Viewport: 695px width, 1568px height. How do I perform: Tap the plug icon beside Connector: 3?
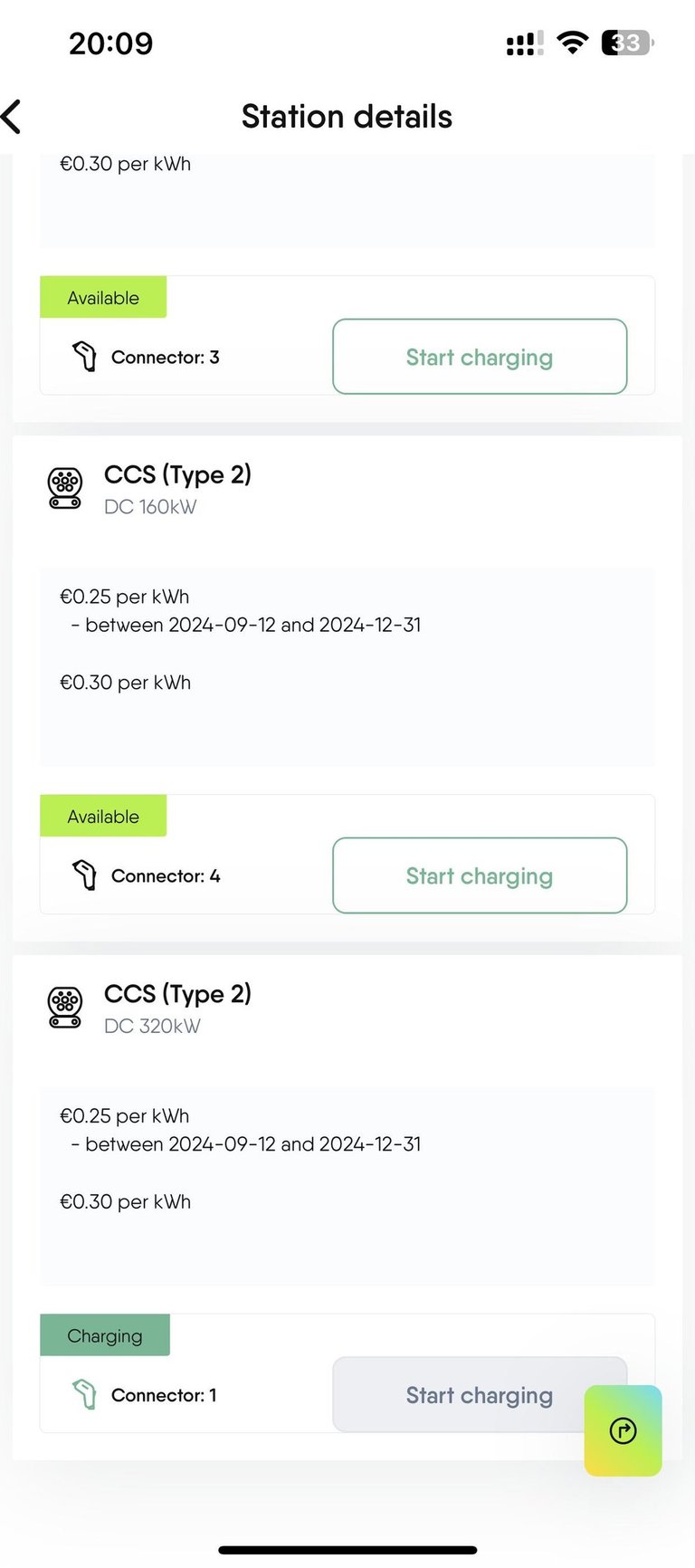coord(84,357)
